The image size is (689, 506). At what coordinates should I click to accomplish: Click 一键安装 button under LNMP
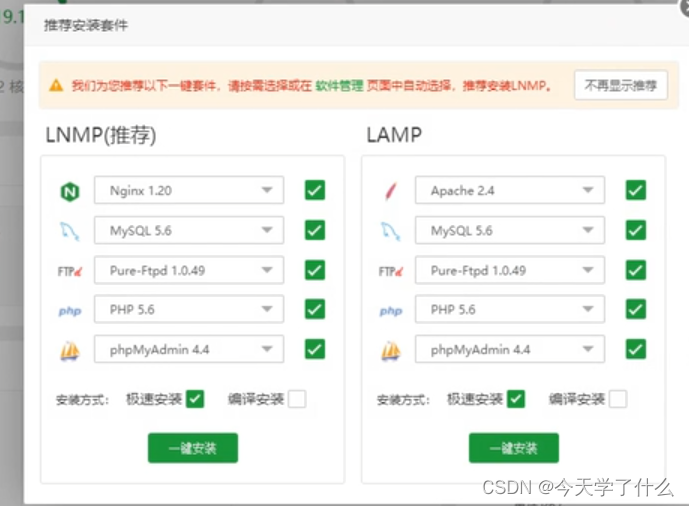click(x=193, y=448)
